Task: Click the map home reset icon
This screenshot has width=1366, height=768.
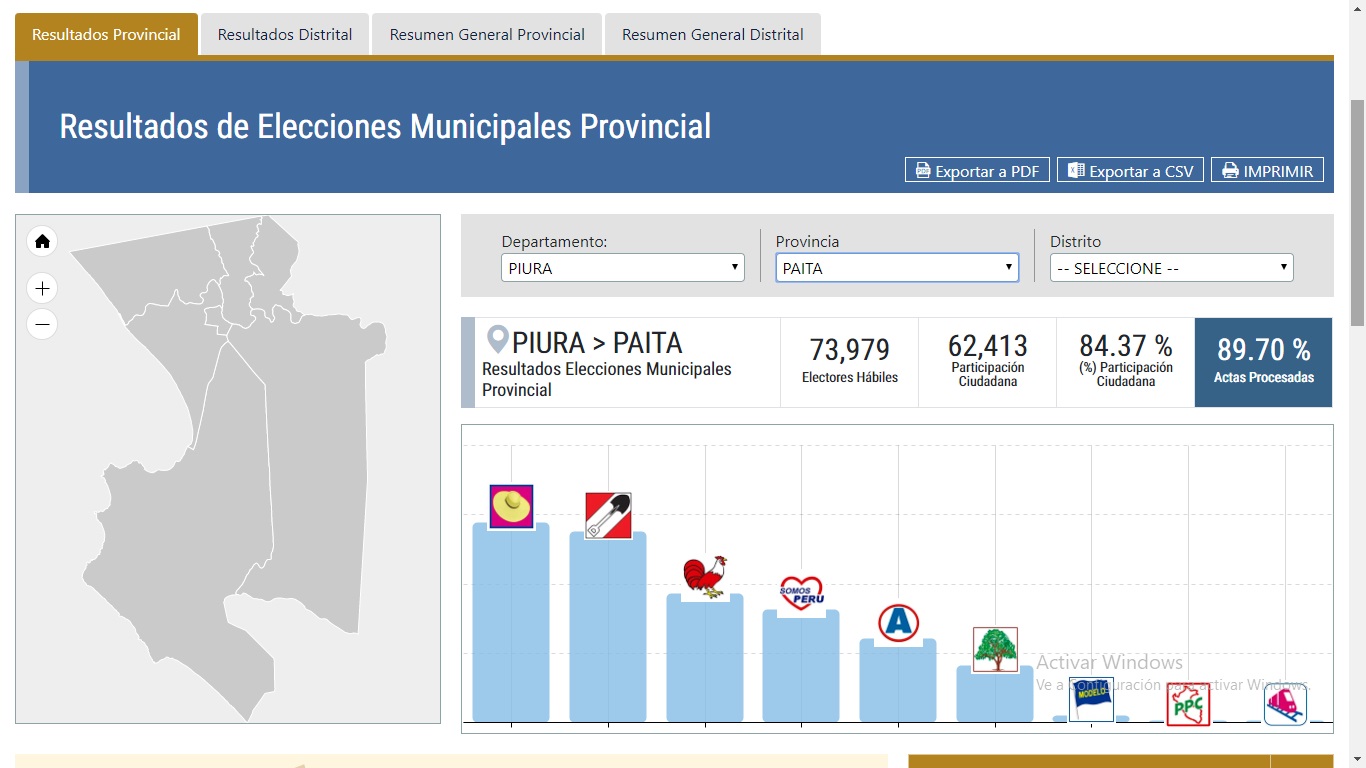Action: (x=42, y=241)
